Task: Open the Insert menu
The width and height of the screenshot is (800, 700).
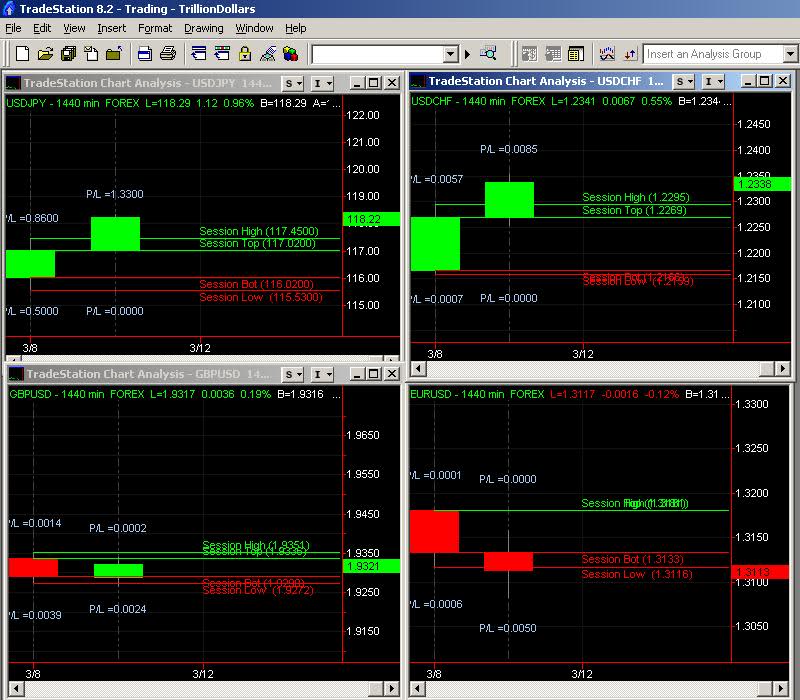Action: pos(111,28)
